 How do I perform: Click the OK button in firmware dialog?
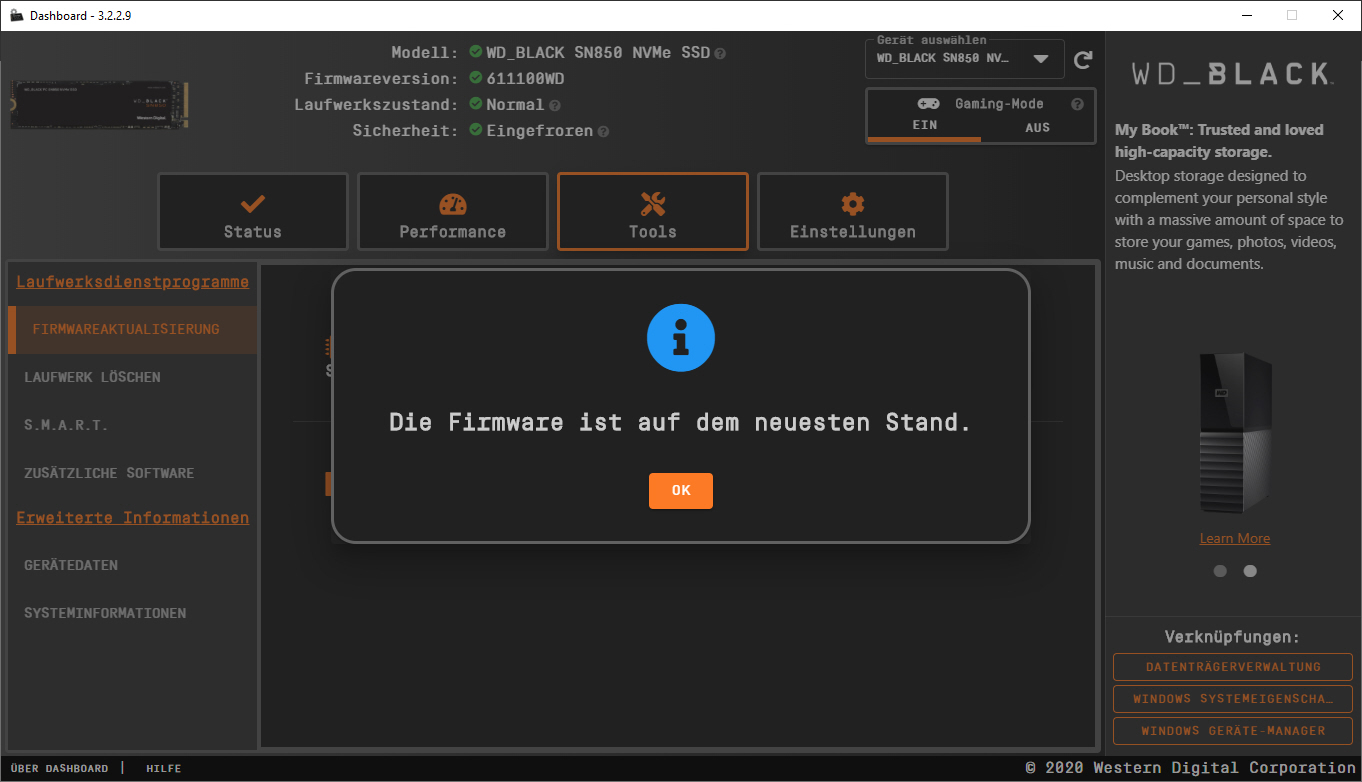tap(680, 490)
